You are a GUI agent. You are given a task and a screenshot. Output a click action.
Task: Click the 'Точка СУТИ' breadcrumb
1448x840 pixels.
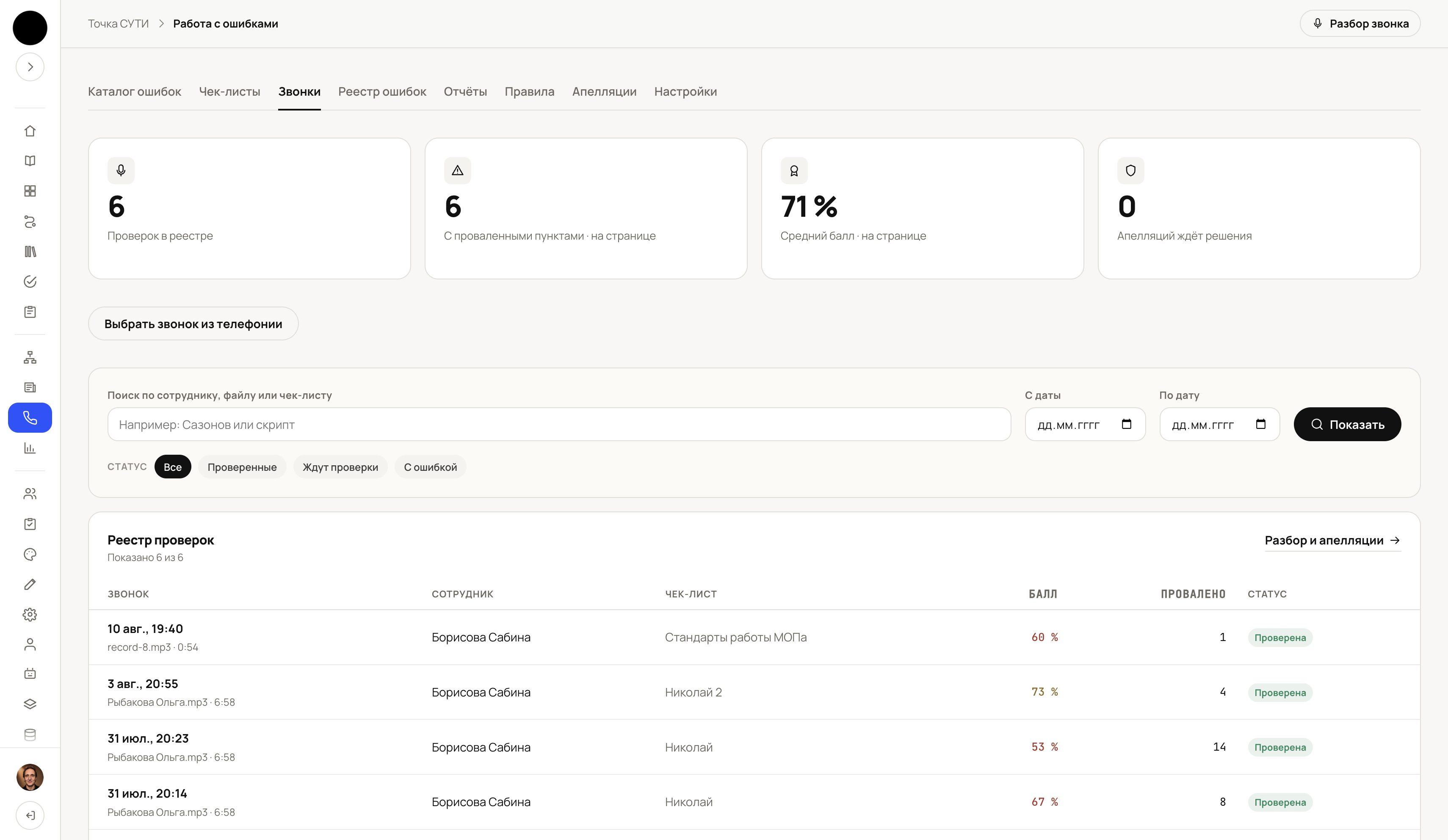pyautogui.click(x=119, y=24)
